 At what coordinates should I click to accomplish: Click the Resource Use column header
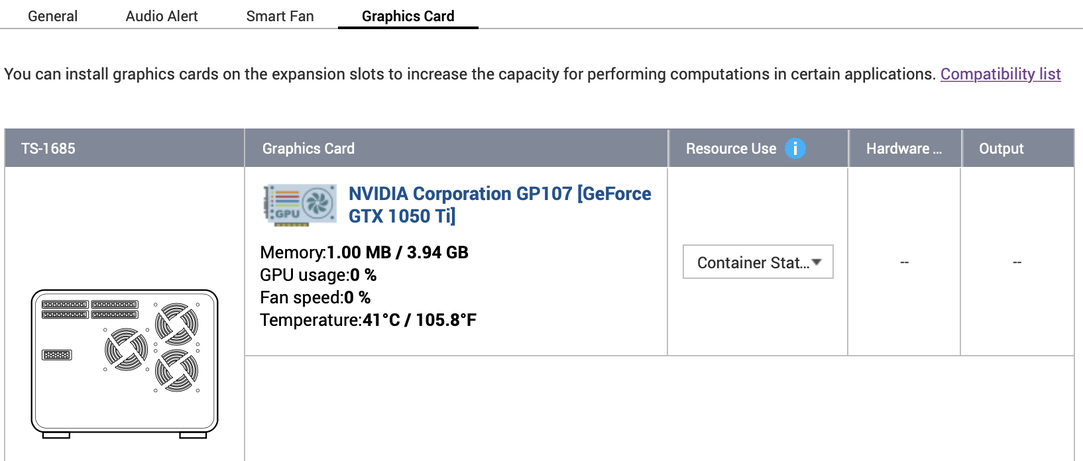point(731,148)
